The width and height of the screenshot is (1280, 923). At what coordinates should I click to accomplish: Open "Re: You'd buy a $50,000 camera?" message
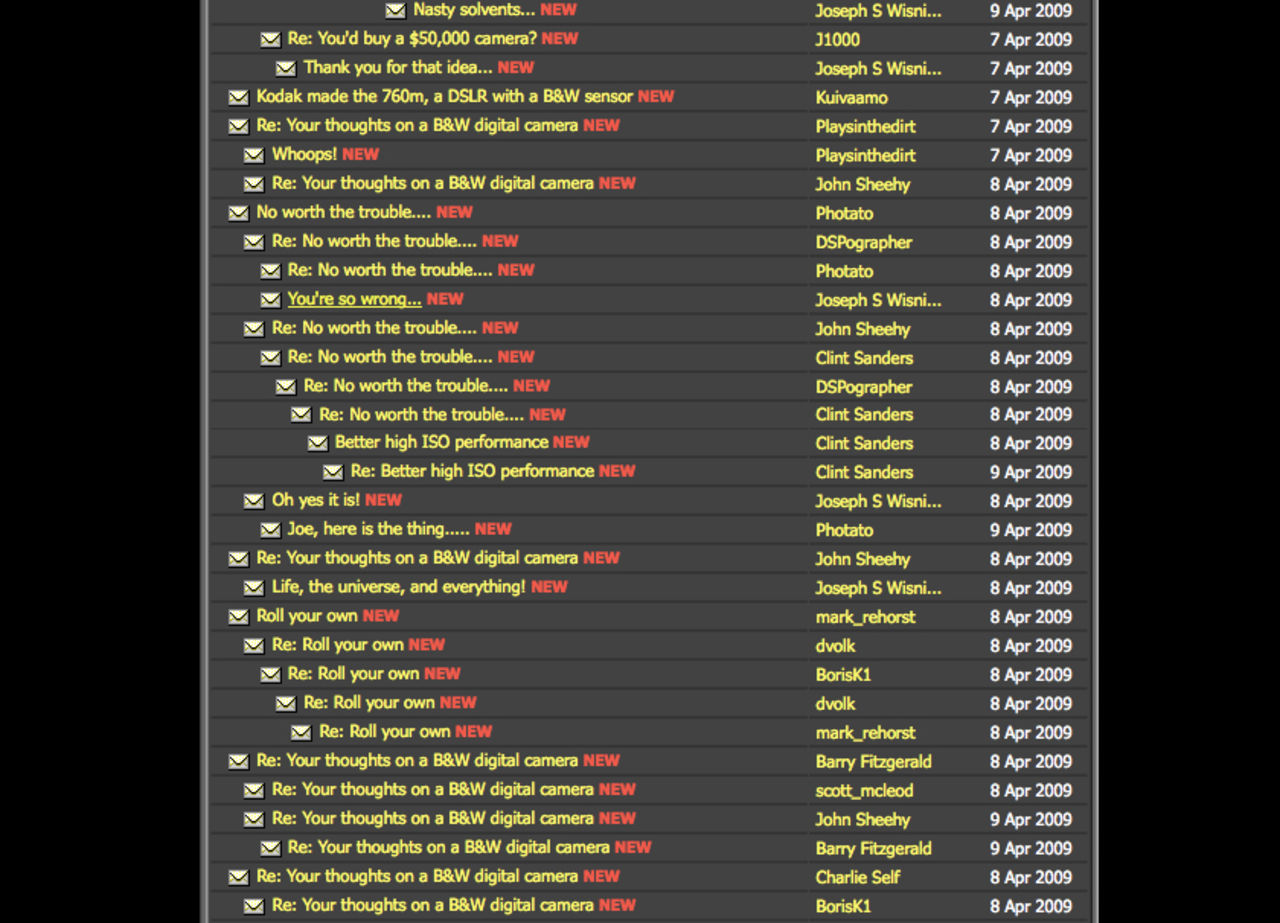412,39
